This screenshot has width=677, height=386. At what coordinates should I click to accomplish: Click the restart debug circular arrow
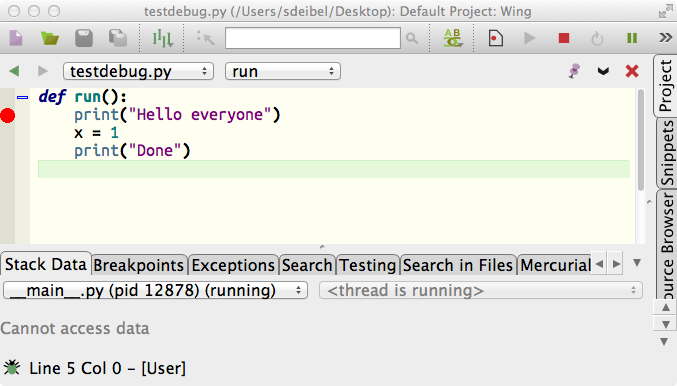[597, 38]
